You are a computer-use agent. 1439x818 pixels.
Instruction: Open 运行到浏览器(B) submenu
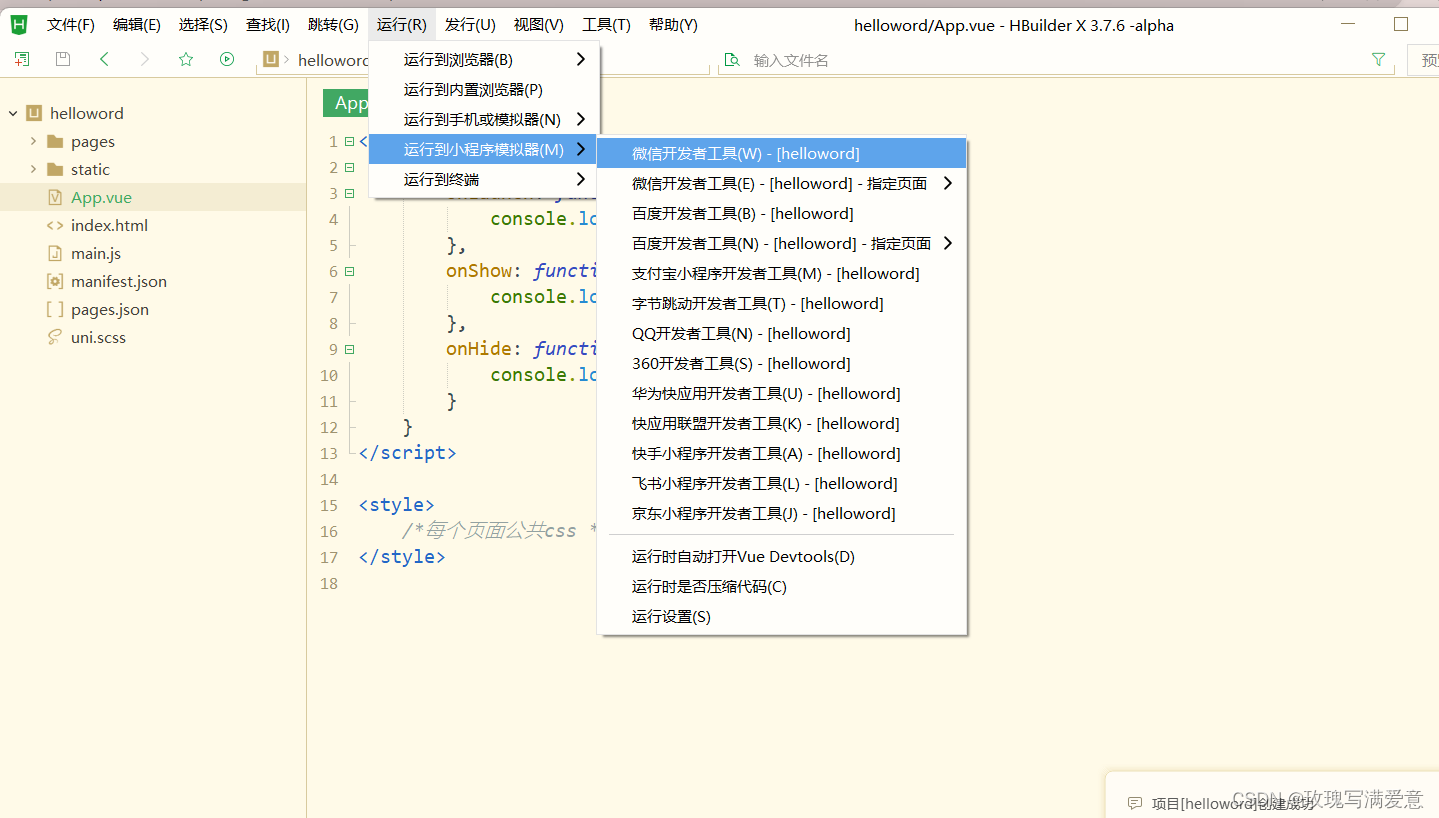[483, 60]
